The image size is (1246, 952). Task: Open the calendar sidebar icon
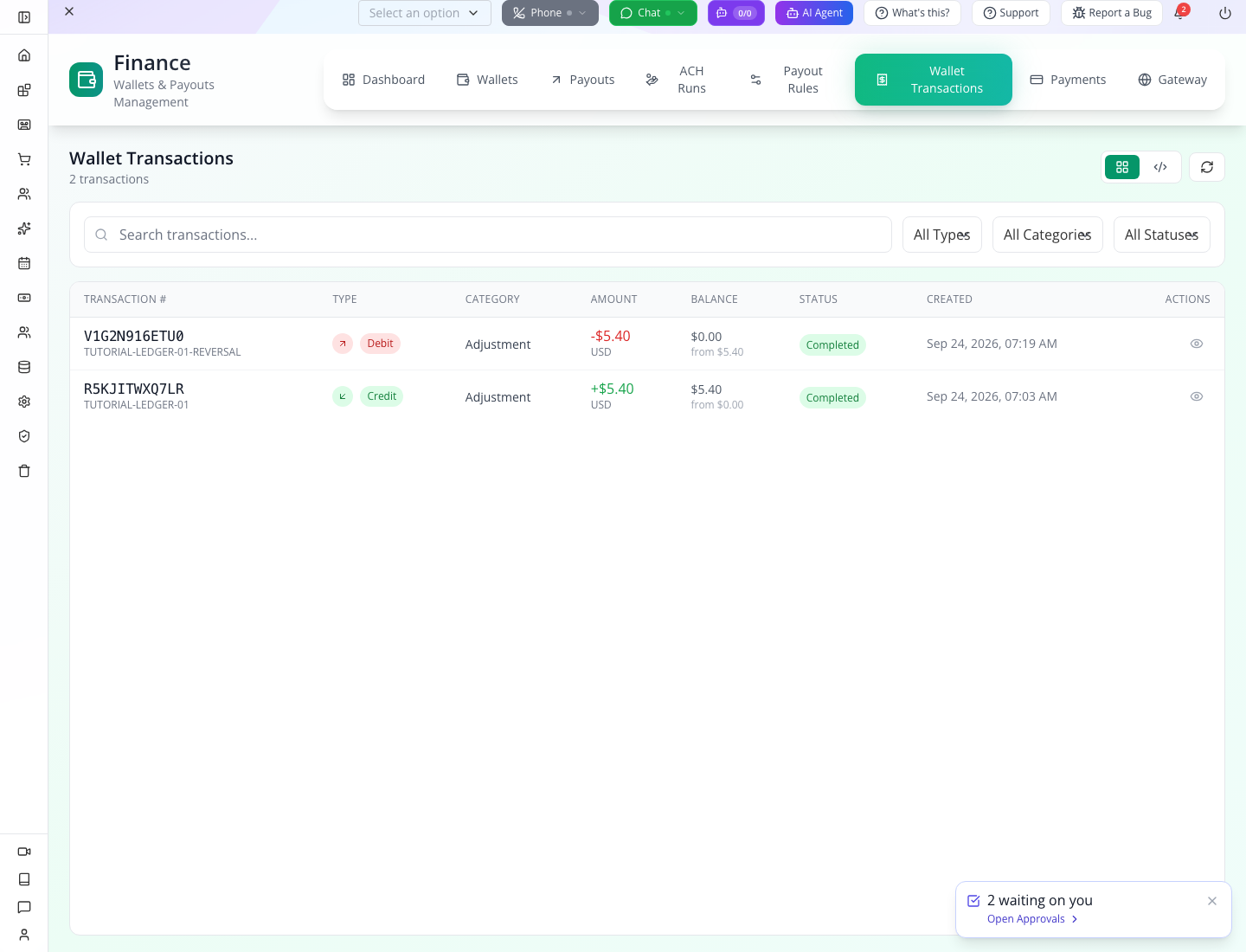click(x=24, y=263)
